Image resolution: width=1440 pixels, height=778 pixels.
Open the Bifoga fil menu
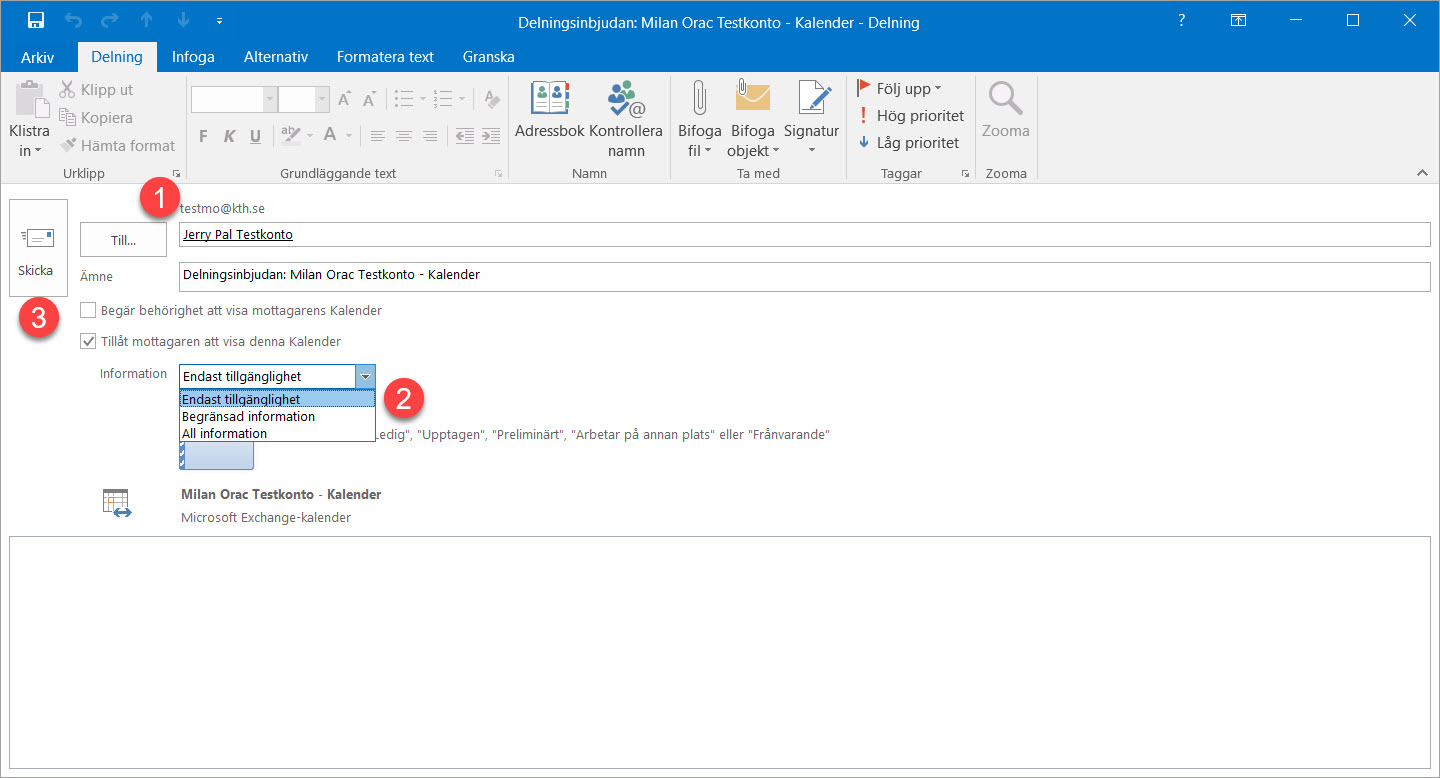point(699,118)
